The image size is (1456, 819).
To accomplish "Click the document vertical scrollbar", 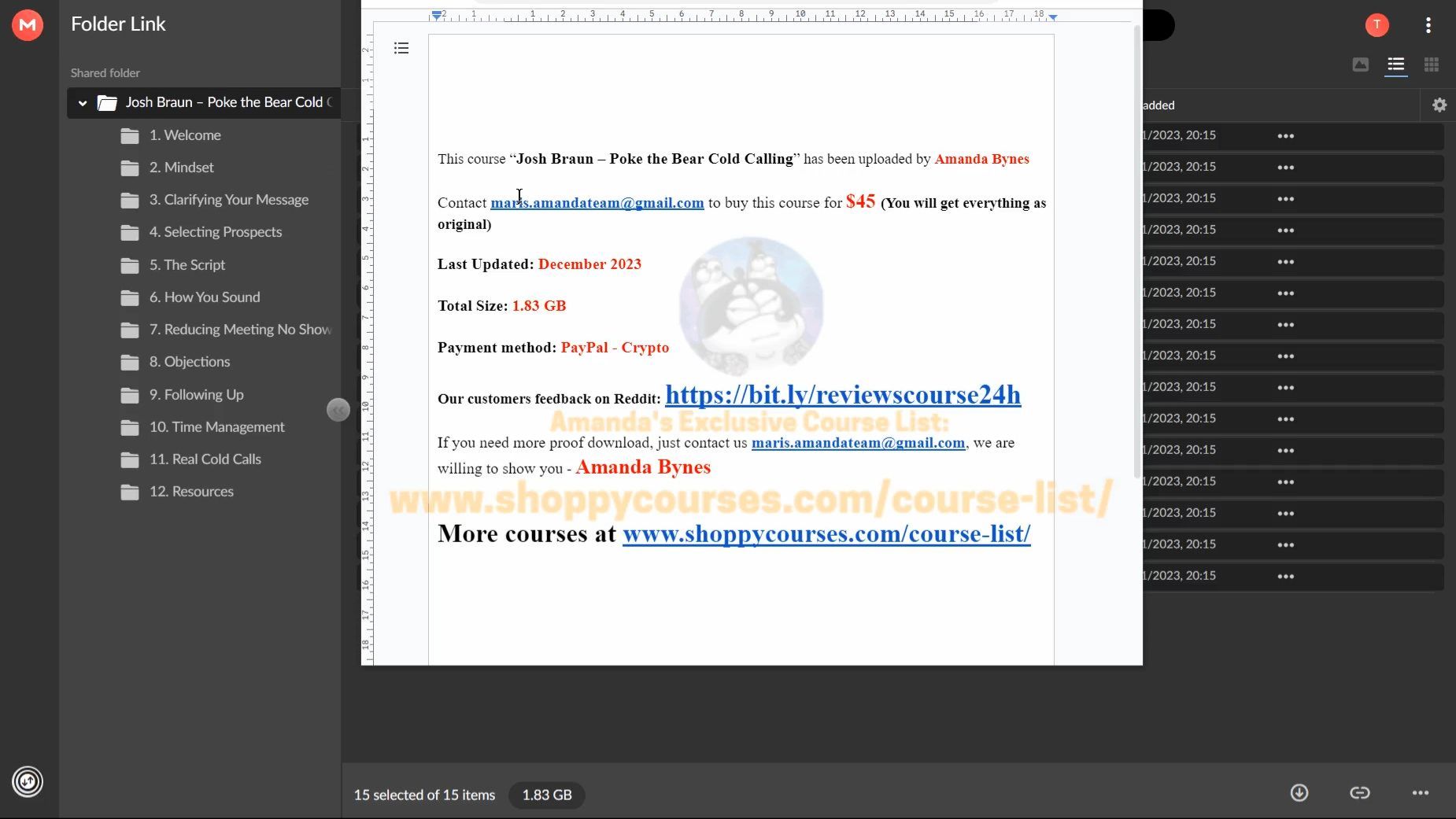I will pyautogui.click(x=1136, y=252).
